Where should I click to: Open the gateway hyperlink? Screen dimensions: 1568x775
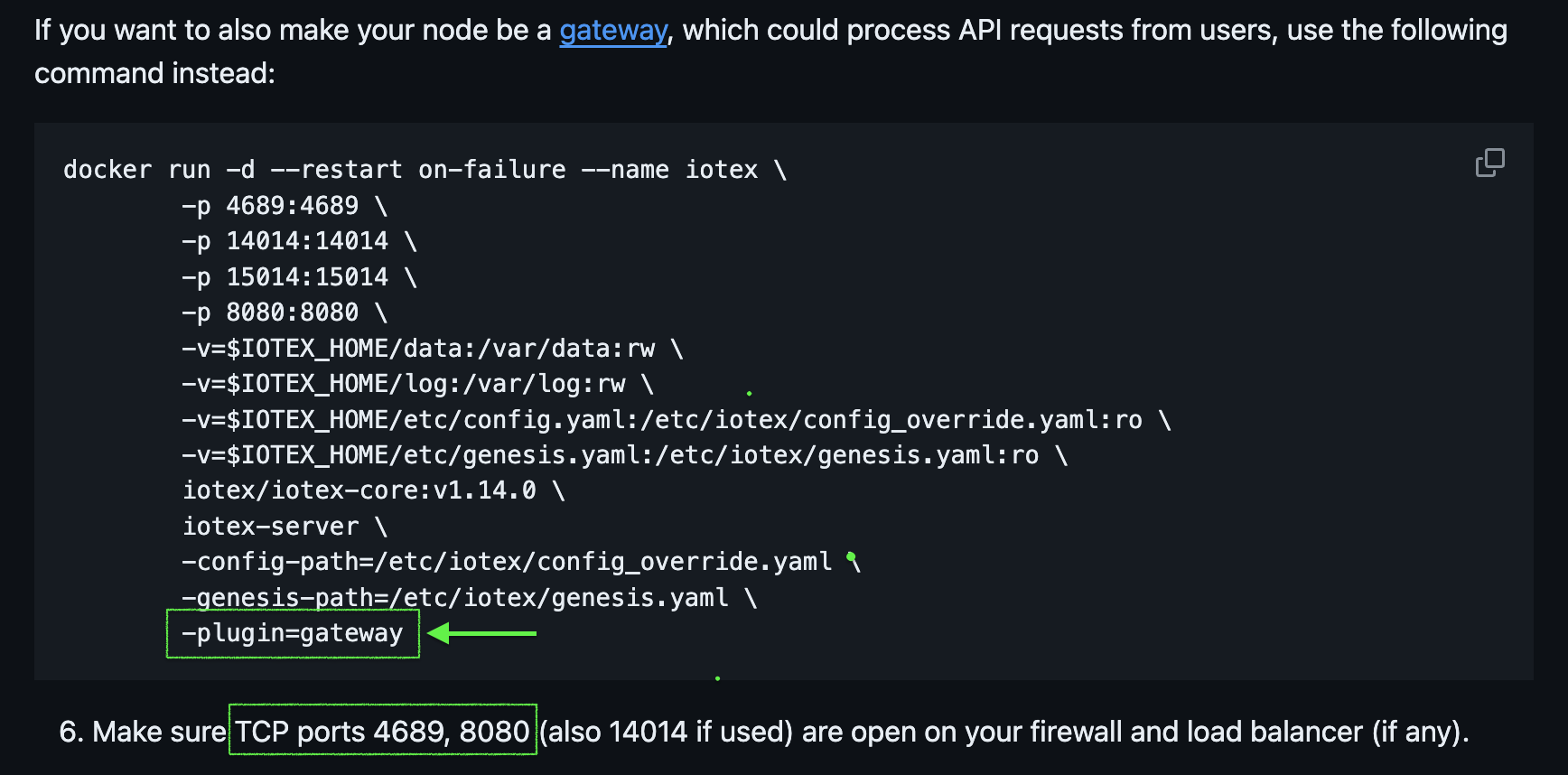[x=612, y=31]
